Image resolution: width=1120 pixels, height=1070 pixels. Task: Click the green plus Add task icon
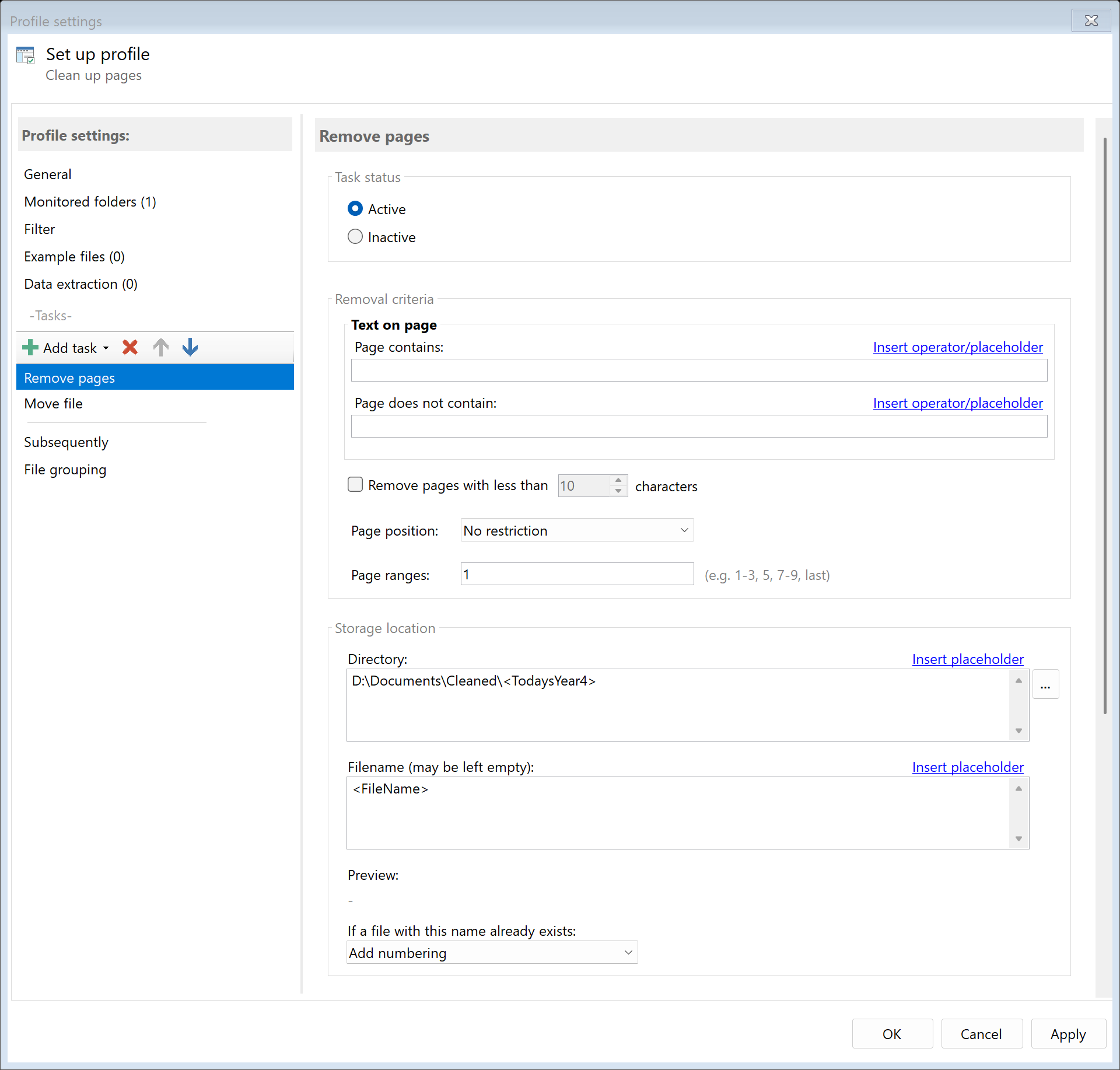30,348
